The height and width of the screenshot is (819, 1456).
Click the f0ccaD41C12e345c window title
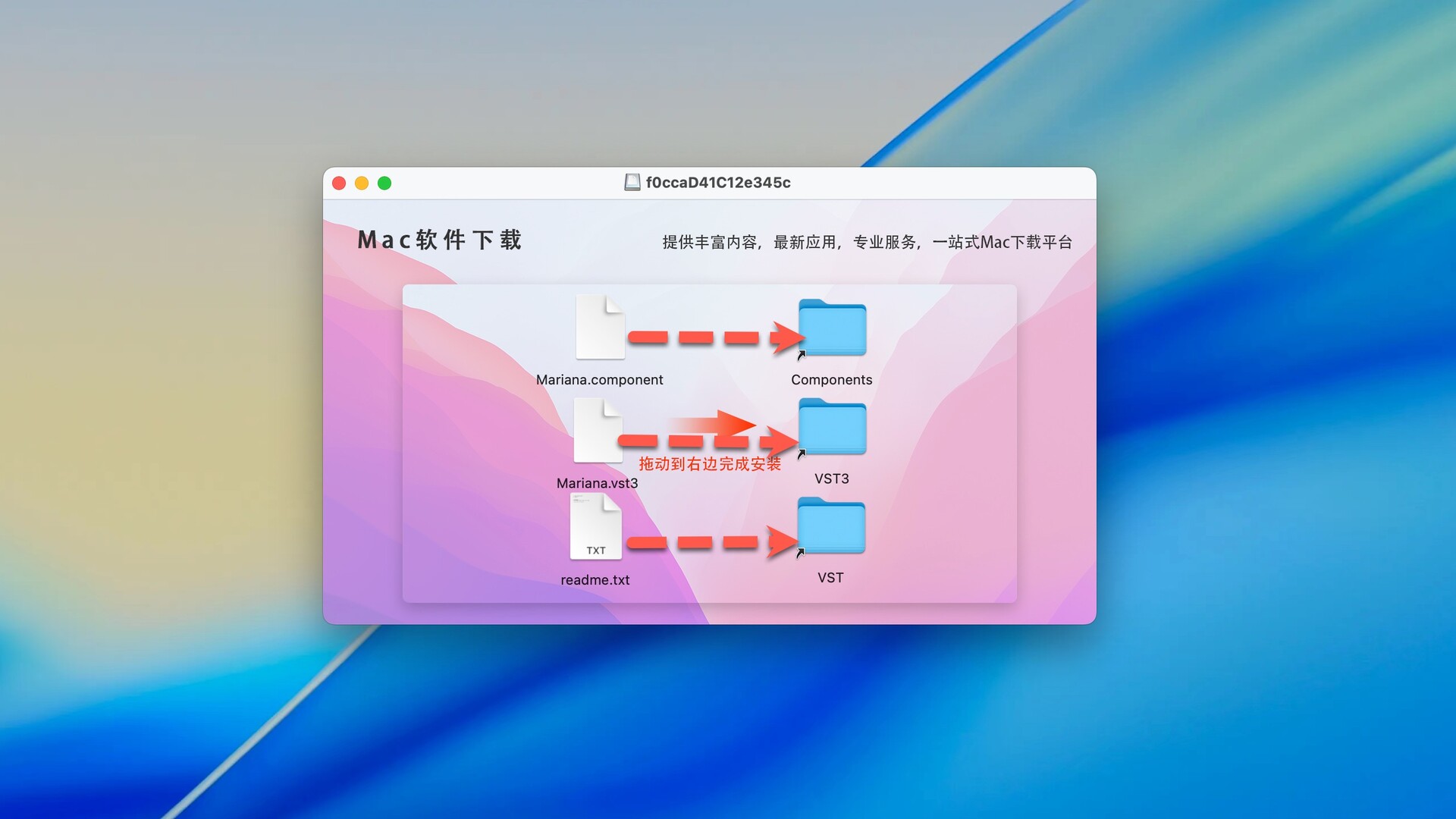tap(717, 183)
